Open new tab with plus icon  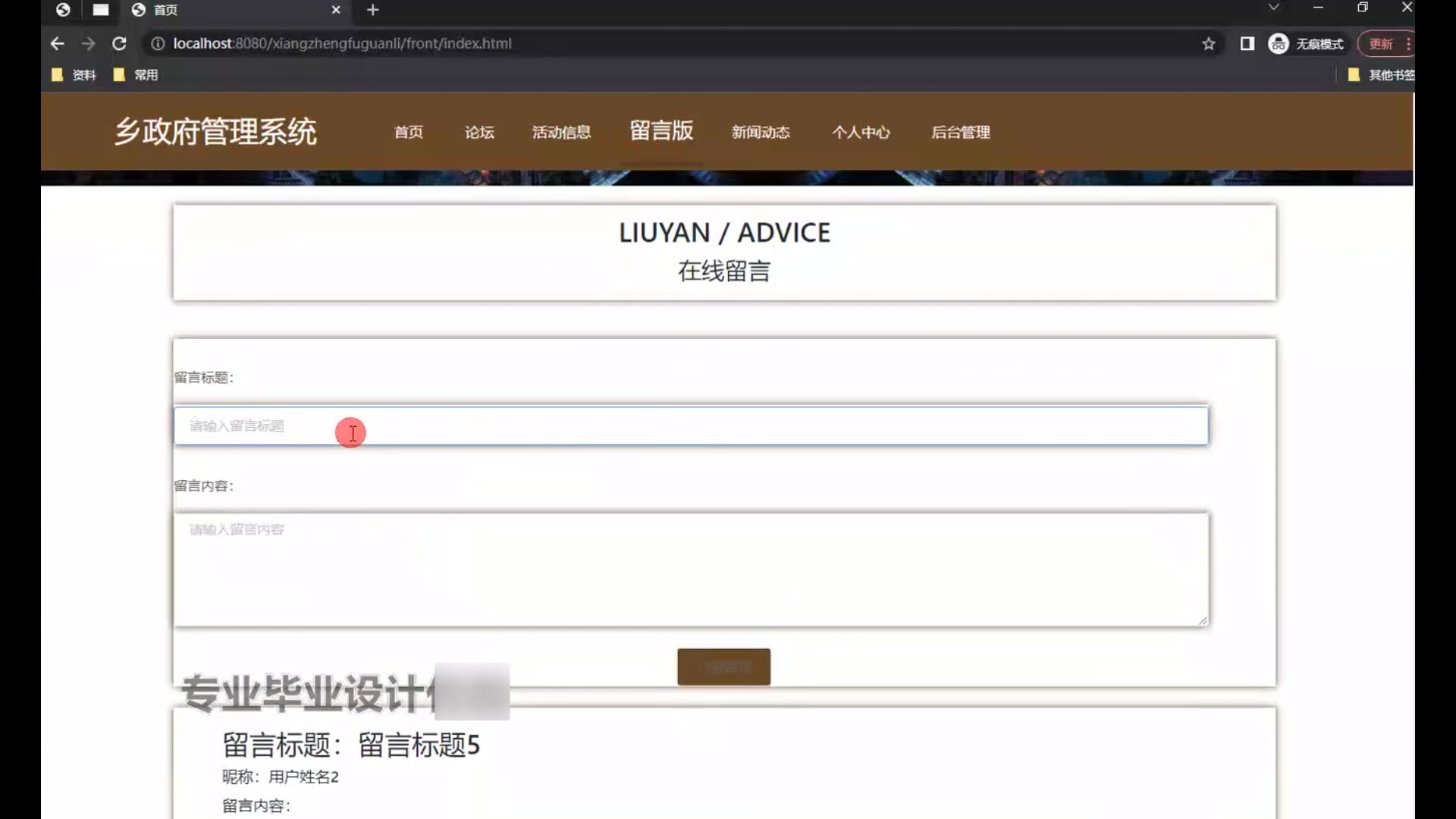coord(372,10)
